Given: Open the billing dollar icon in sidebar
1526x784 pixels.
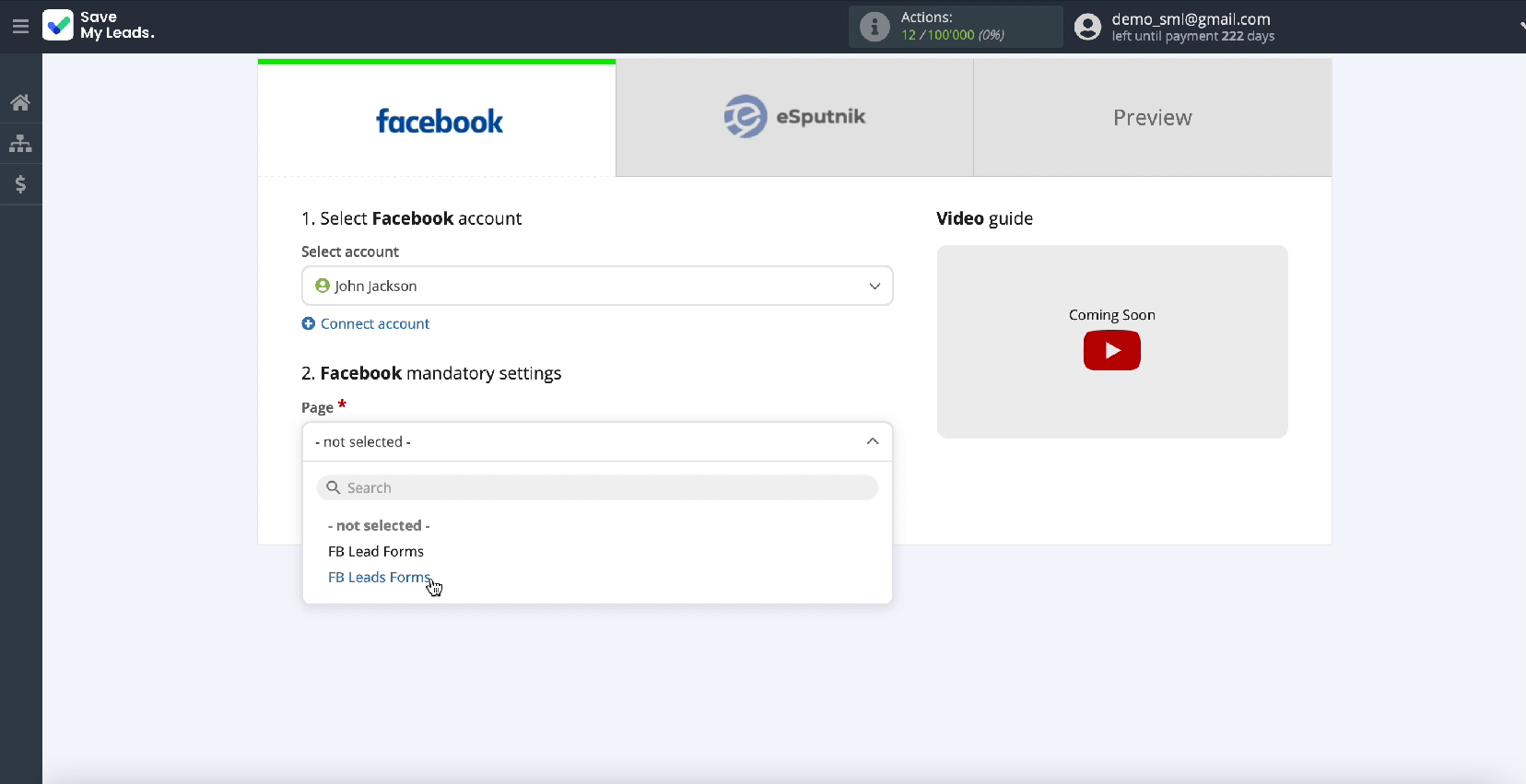Looking at the screenshot, I should (20, 184).
